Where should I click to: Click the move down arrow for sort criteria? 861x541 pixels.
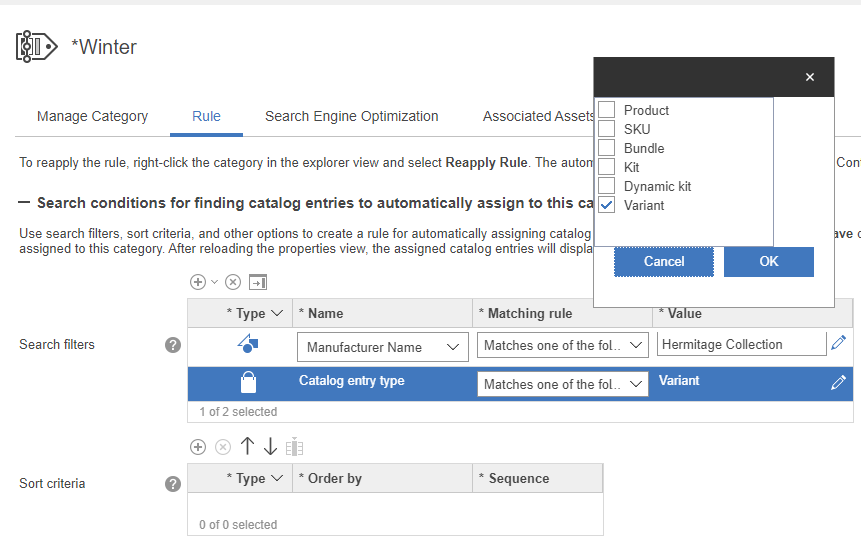pyautogui.click(x=270, y=447)
